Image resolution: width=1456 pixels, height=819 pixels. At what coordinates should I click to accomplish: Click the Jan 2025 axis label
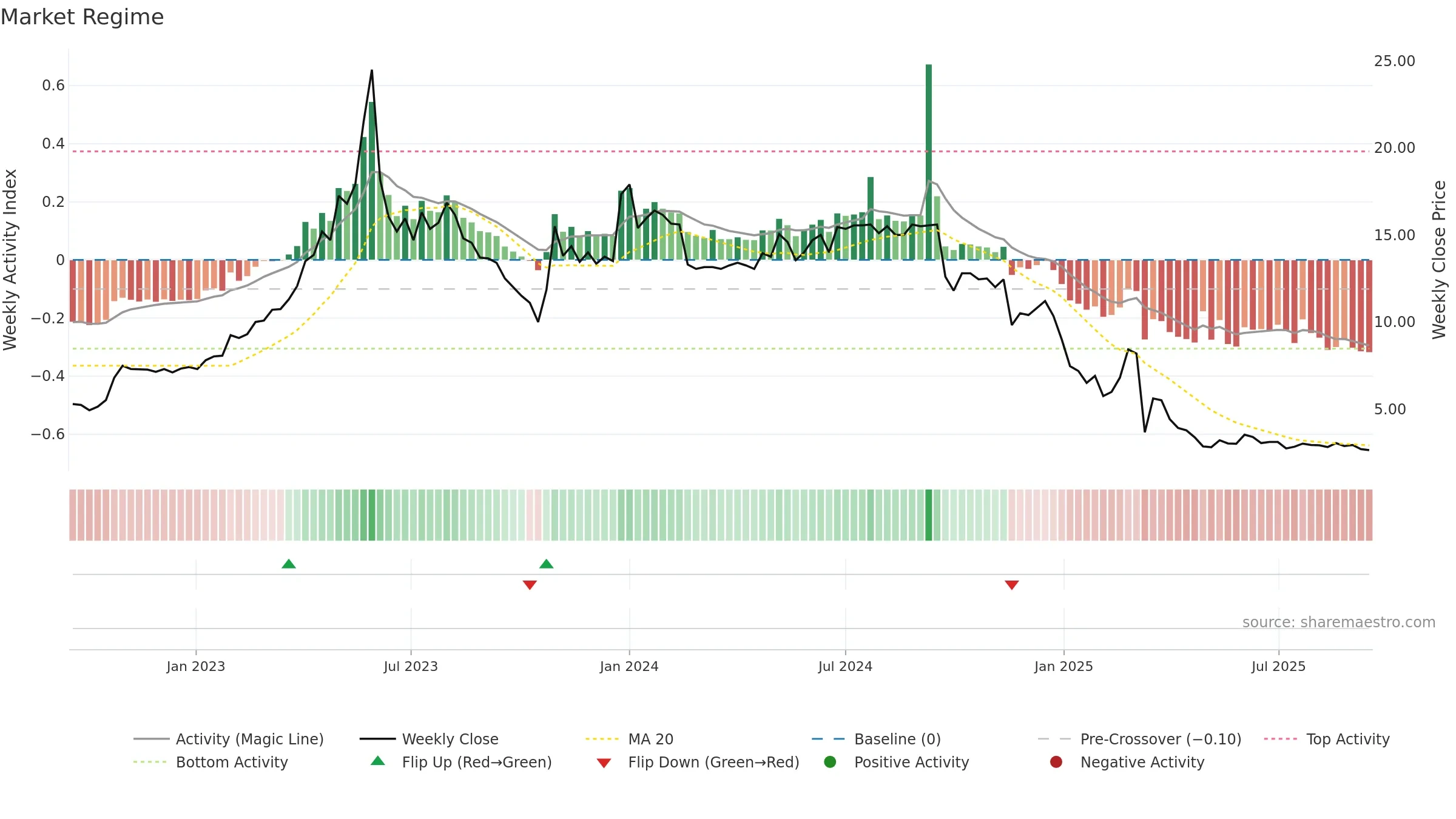coord(1063,666)
